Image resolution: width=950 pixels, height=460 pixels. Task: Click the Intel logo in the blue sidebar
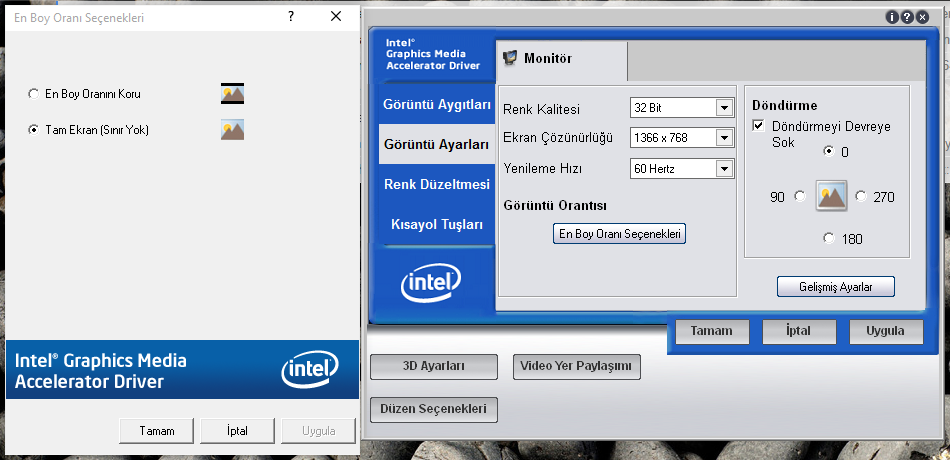431,283
